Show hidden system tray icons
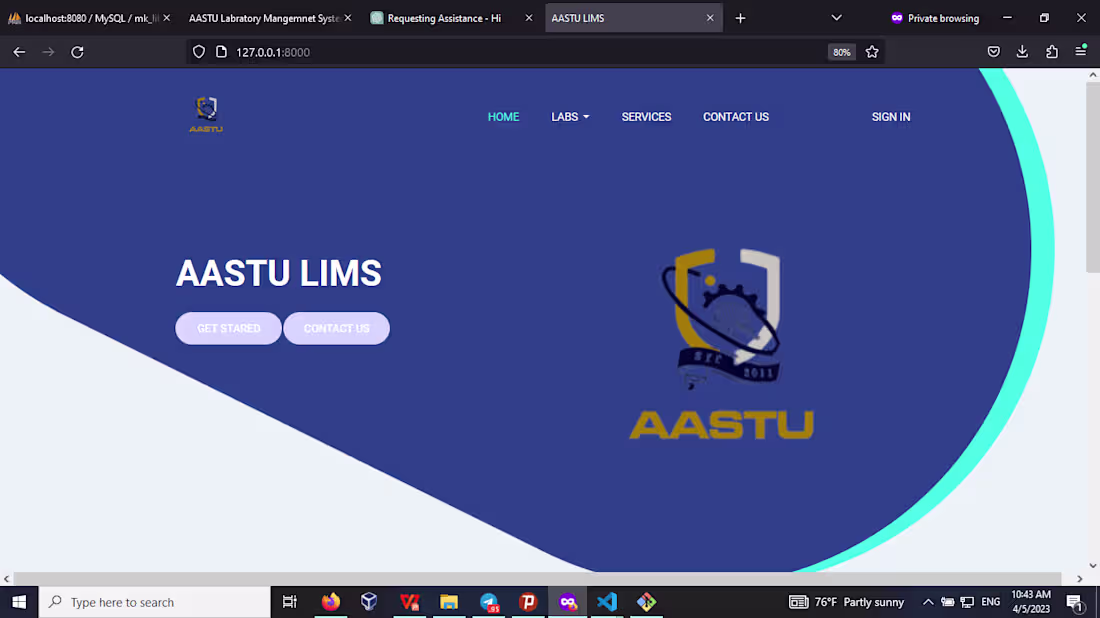 (x=927, y=602)
